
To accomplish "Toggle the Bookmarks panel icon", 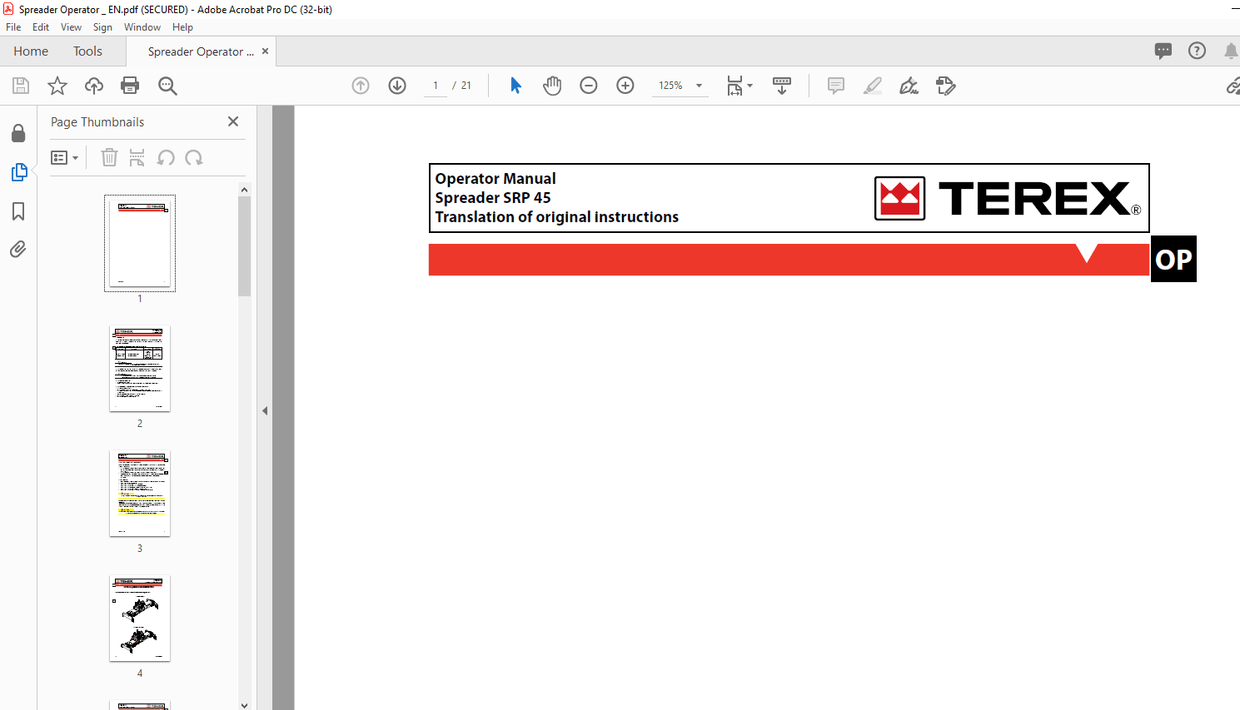I will click(x=18, y=211).
